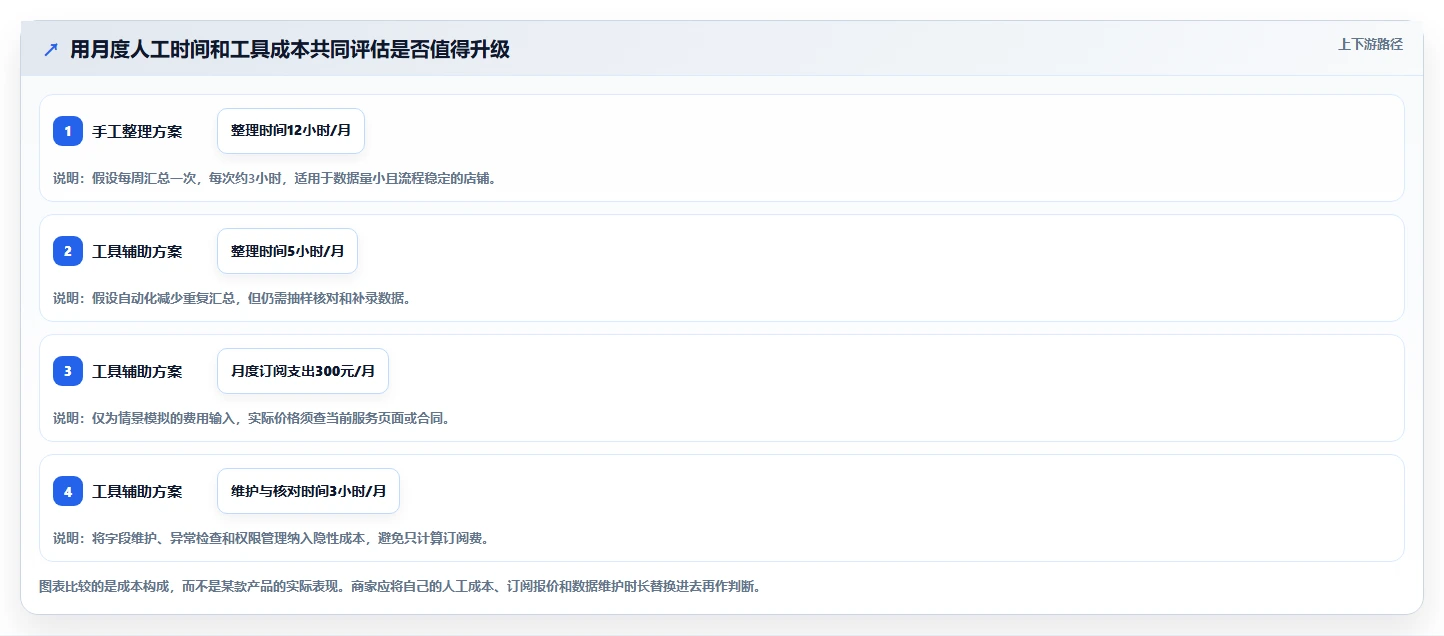Click 工具辅助方案 label in row 3
1444x636 pixels.
click(137, 371)
